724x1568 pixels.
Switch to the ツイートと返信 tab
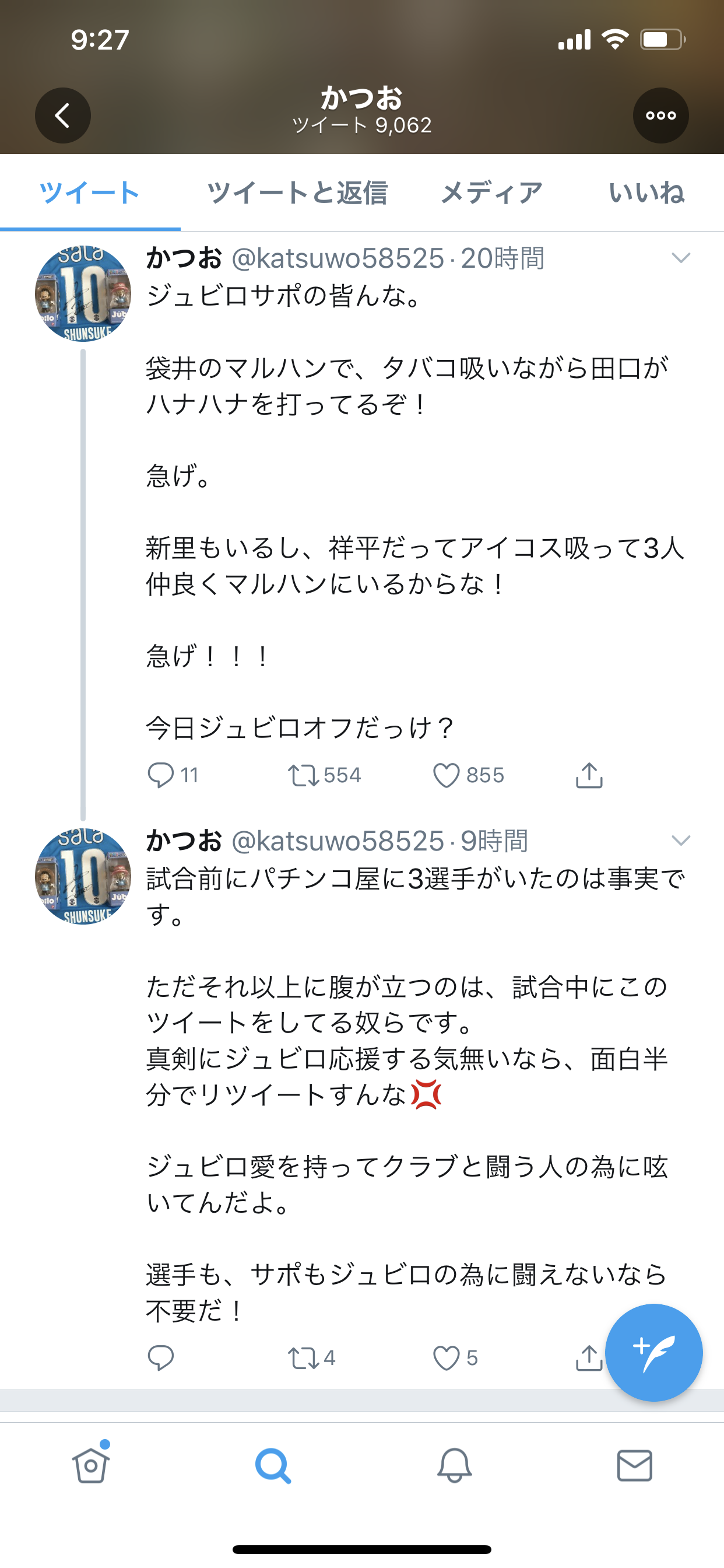(x=297, y=193)
